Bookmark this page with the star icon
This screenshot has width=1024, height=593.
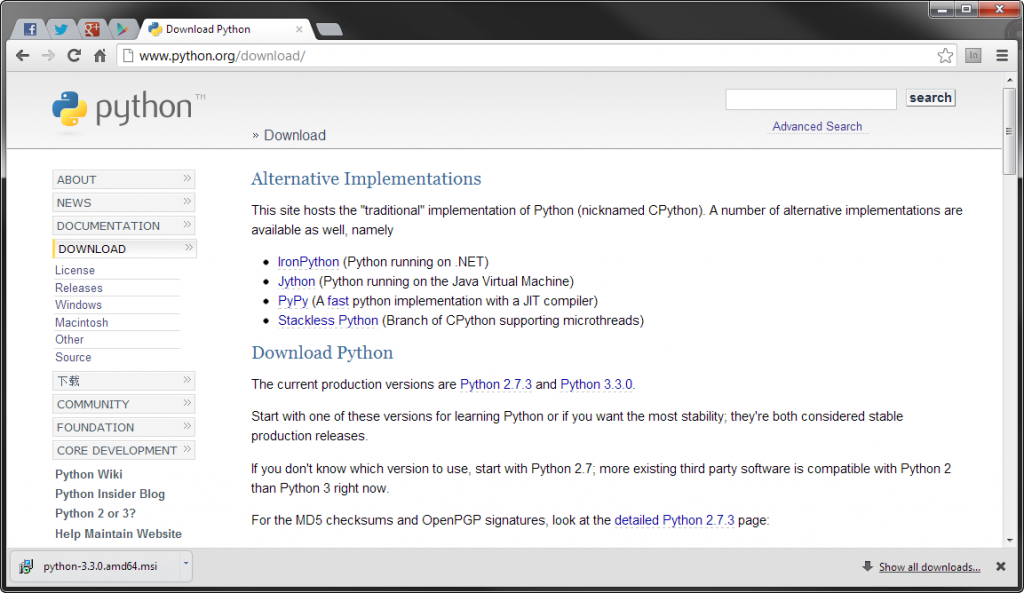(945, 56)
